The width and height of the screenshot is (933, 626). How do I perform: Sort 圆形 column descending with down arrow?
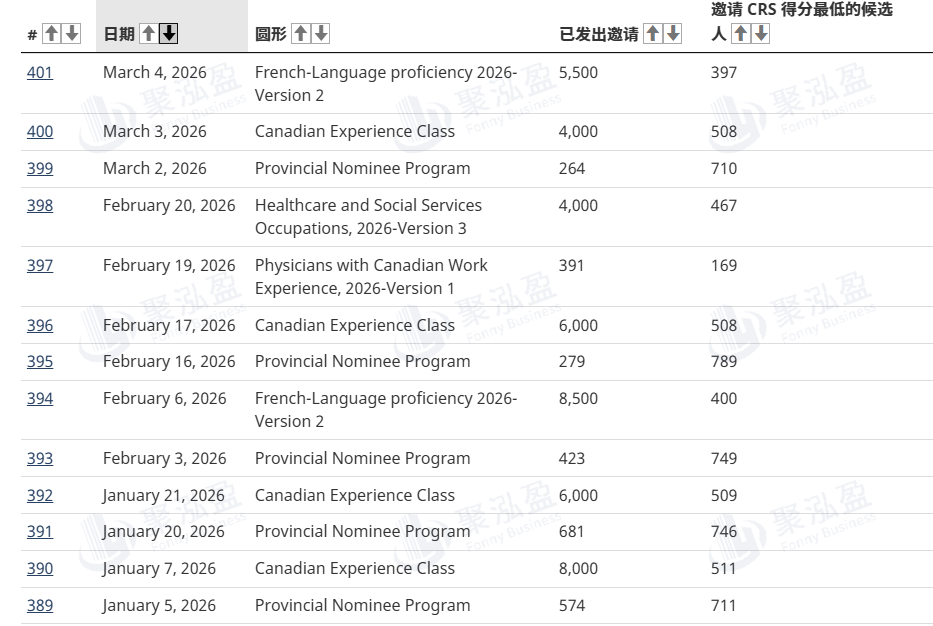(320, 34)
